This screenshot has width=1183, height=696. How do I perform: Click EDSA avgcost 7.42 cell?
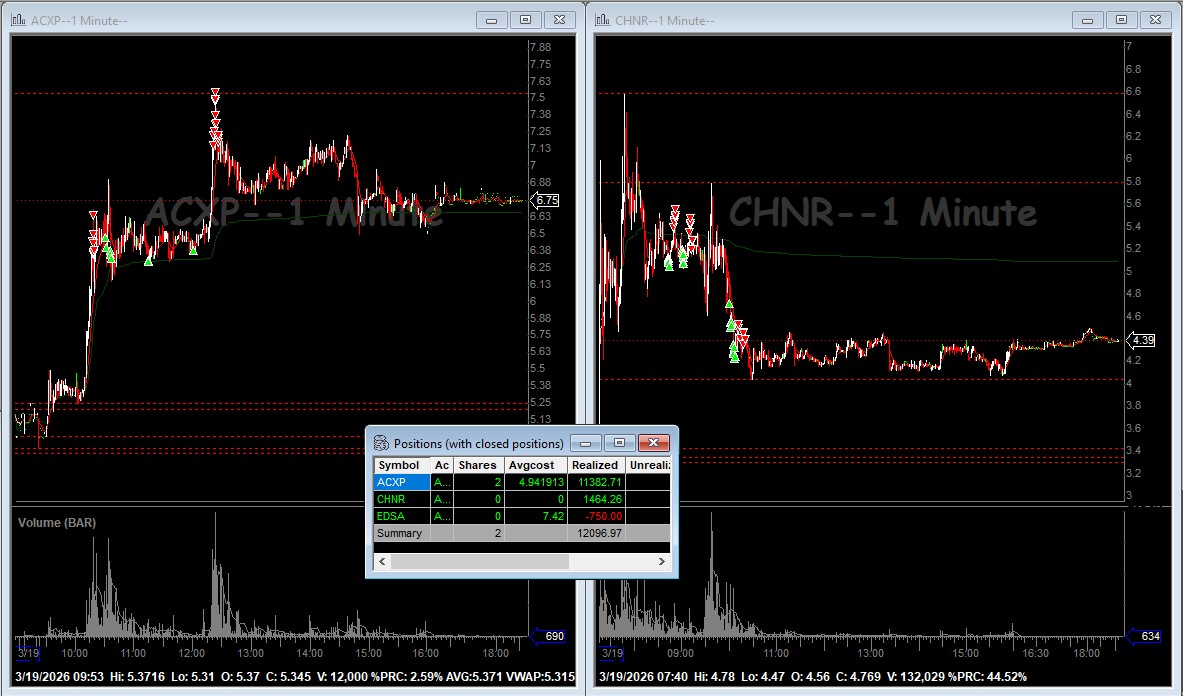tap(535, 516)
